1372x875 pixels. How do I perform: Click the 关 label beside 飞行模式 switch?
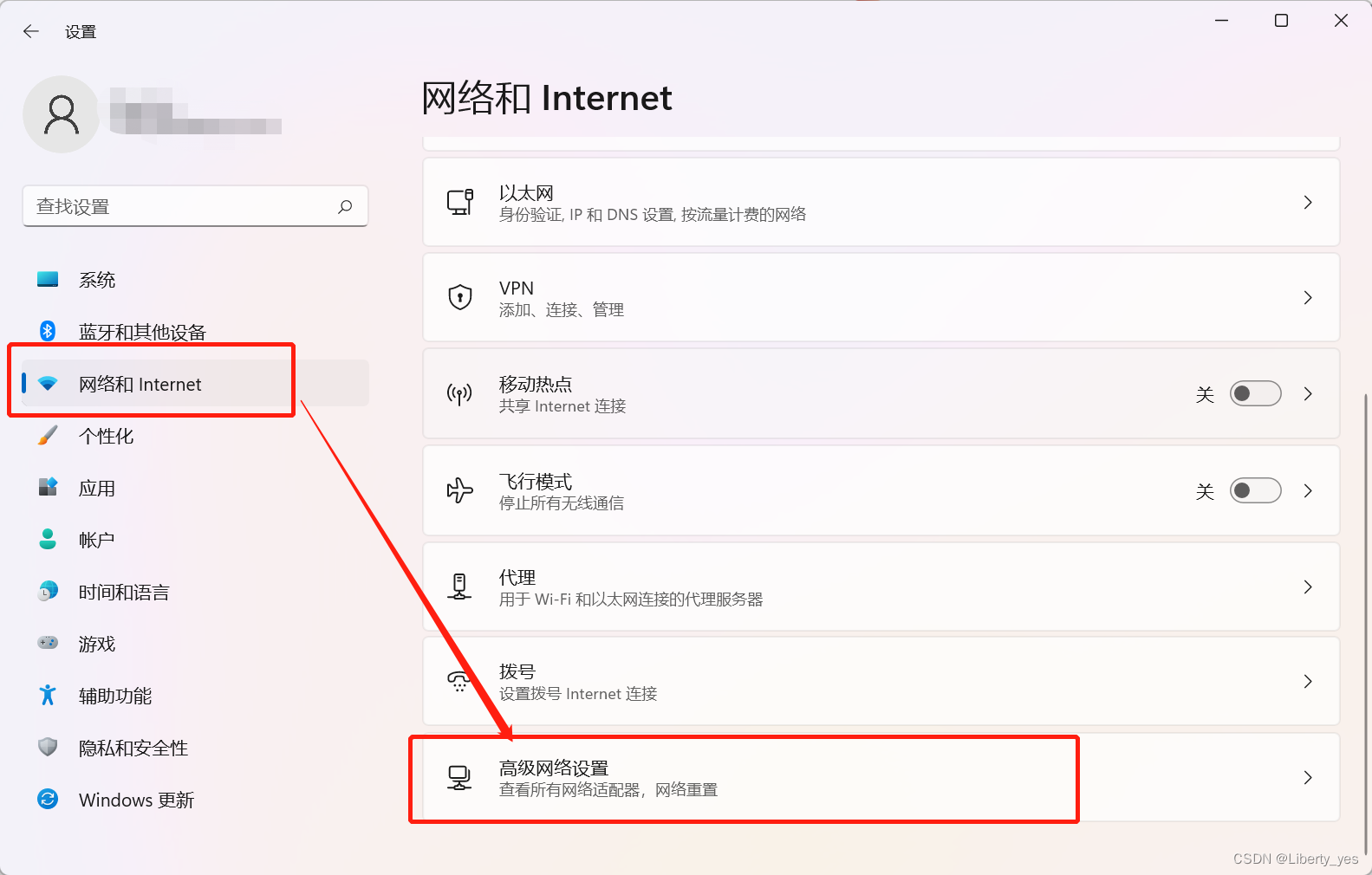point(1205,491)
